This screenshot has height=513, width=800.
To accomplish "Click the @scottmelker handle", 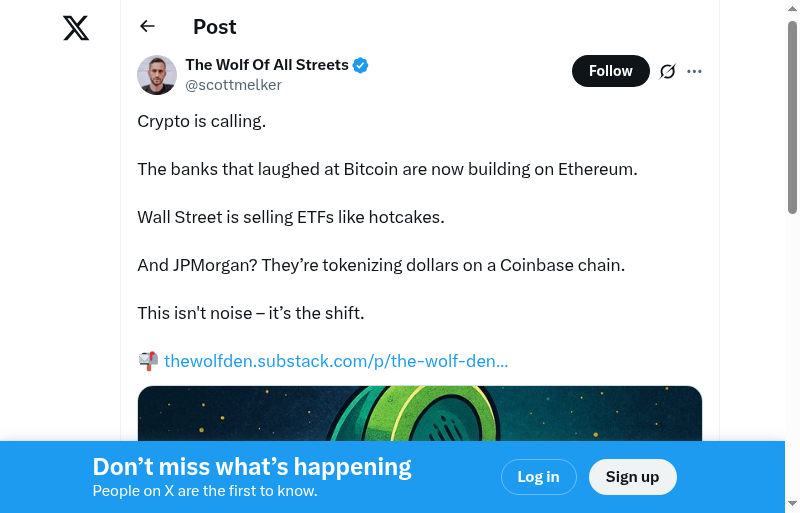I will pos(234,85).
